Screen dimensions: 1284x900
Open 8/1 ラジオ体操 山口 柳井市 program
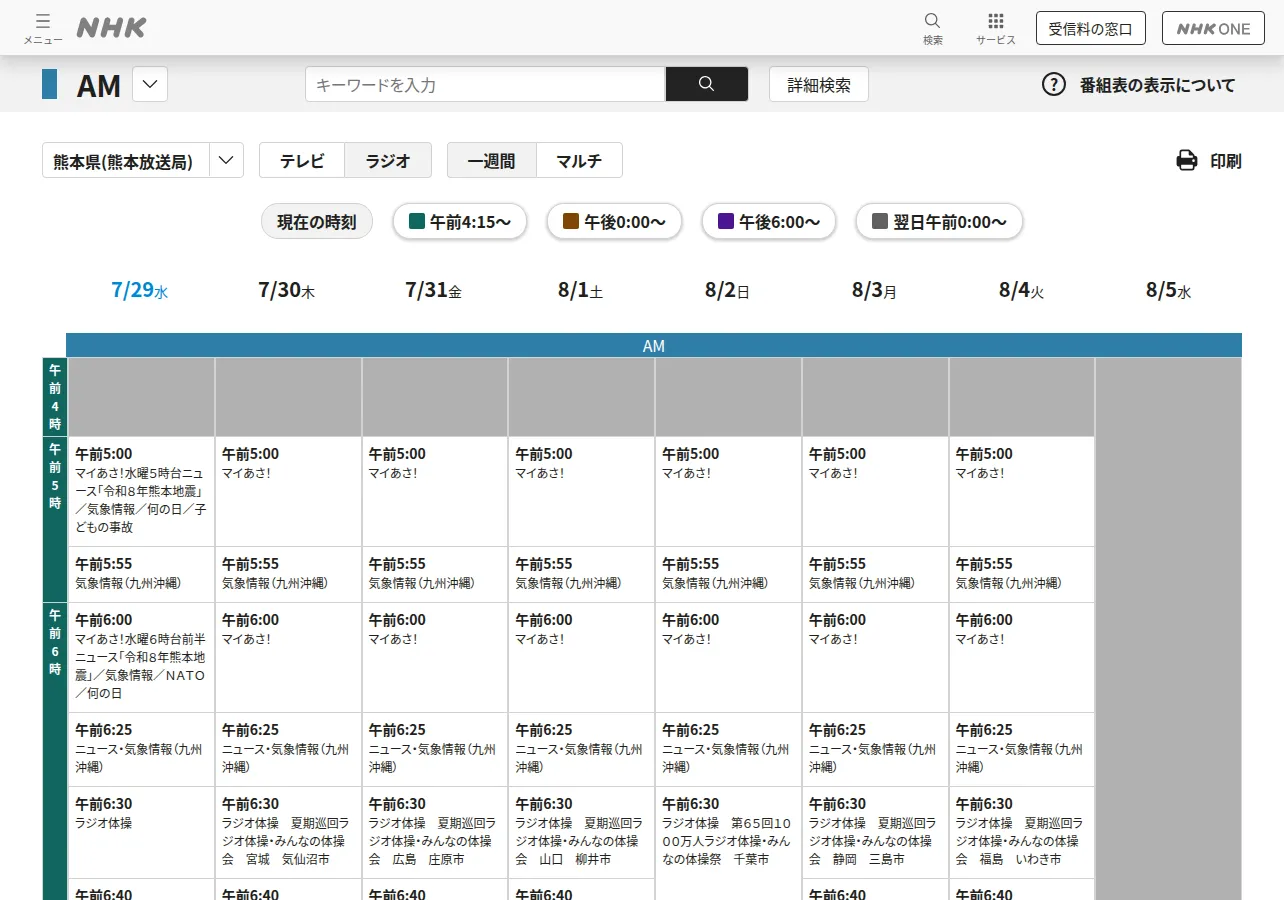pyautogui.click(x=582, y=832)
